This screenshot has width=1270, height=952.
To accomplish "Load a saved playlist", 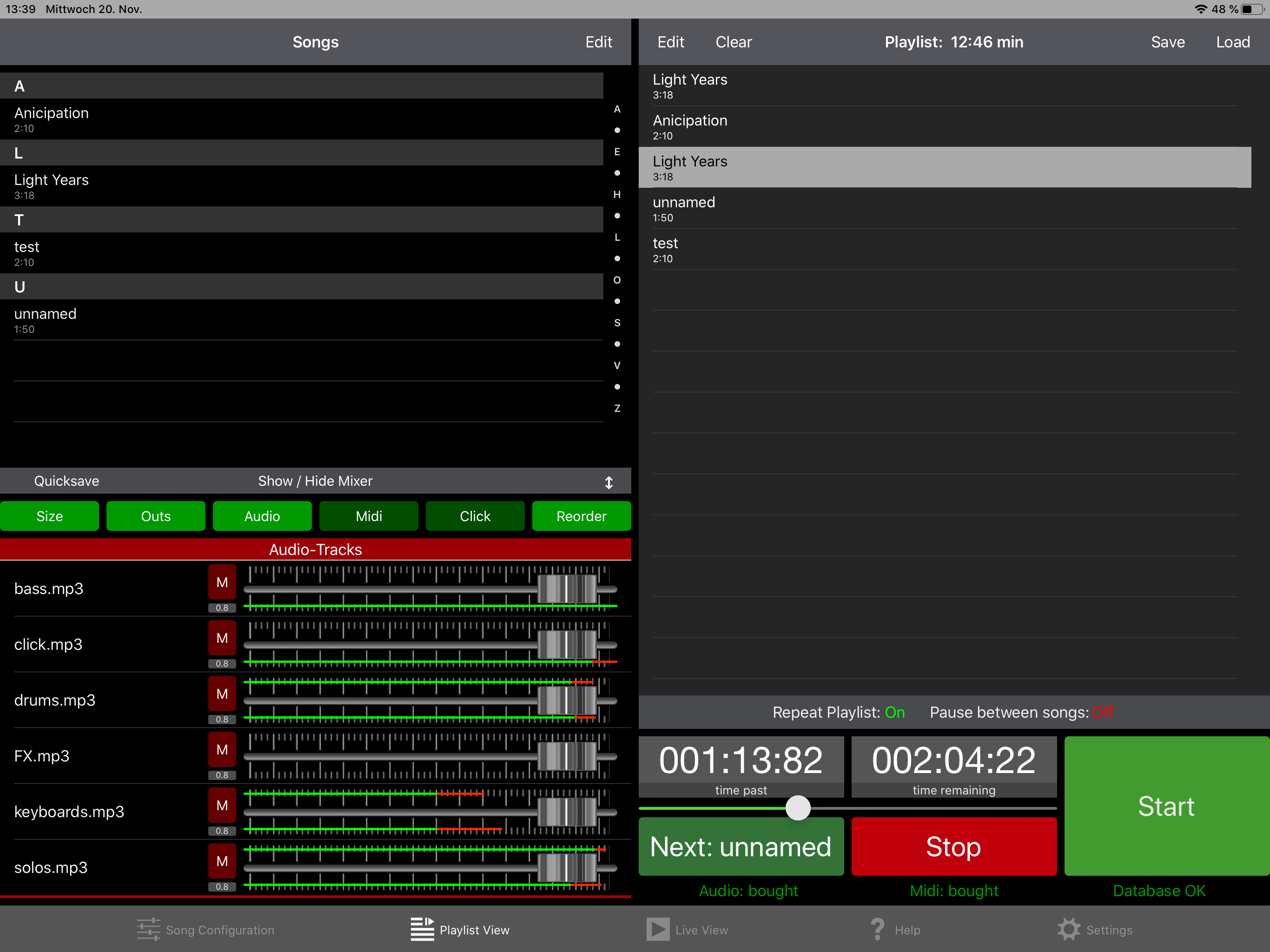I will (x=1232, y=42).
